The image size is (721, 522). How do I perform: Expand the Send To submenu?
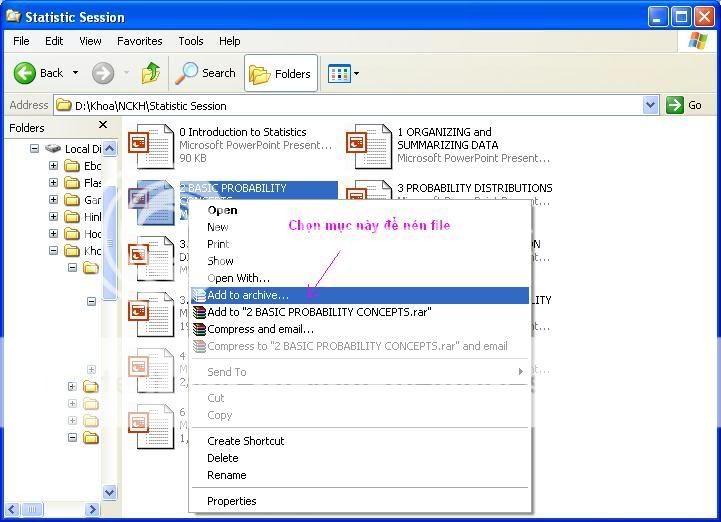520,372
